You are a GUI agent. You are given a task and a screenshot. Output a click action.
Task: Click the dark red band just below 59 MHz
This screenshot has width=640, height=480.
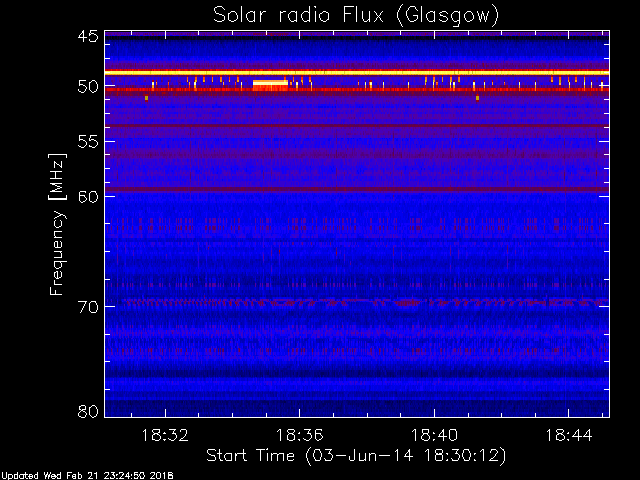pyautogui.click(x=357, y=189)
